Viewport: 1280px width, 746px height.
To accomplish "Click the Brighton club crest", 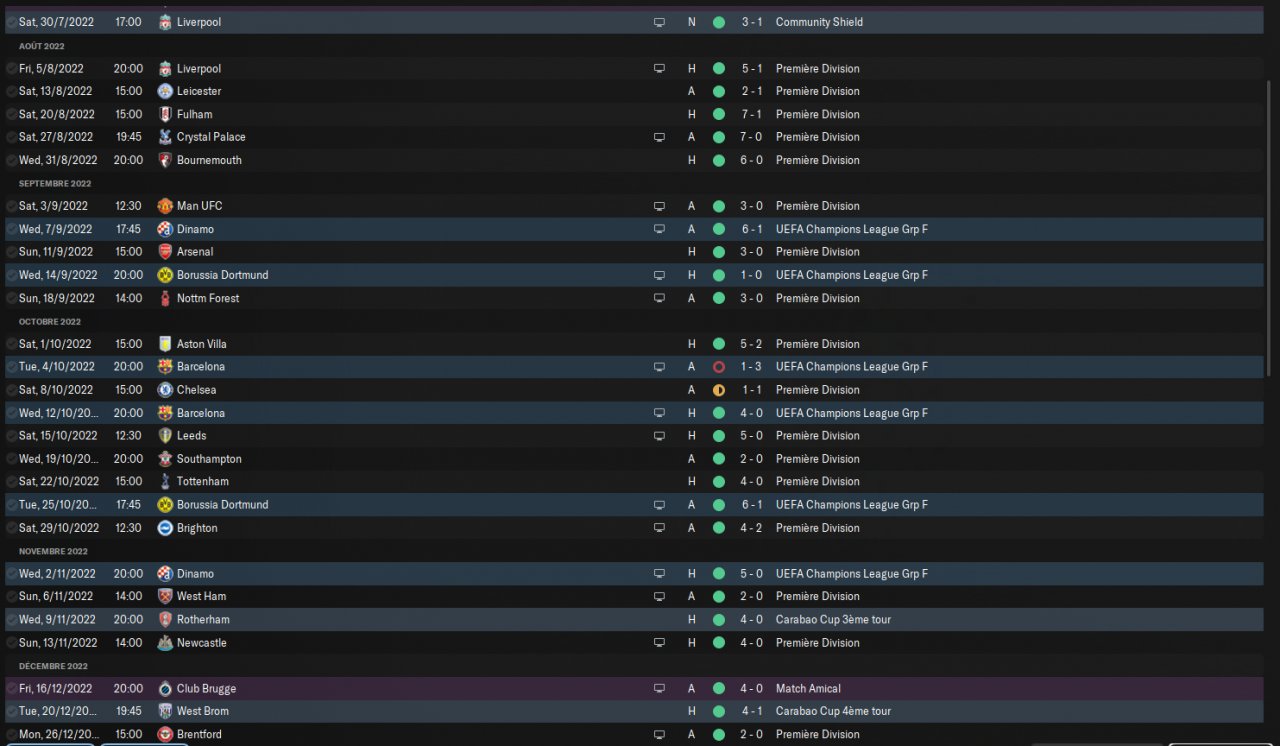I will 165,528.
